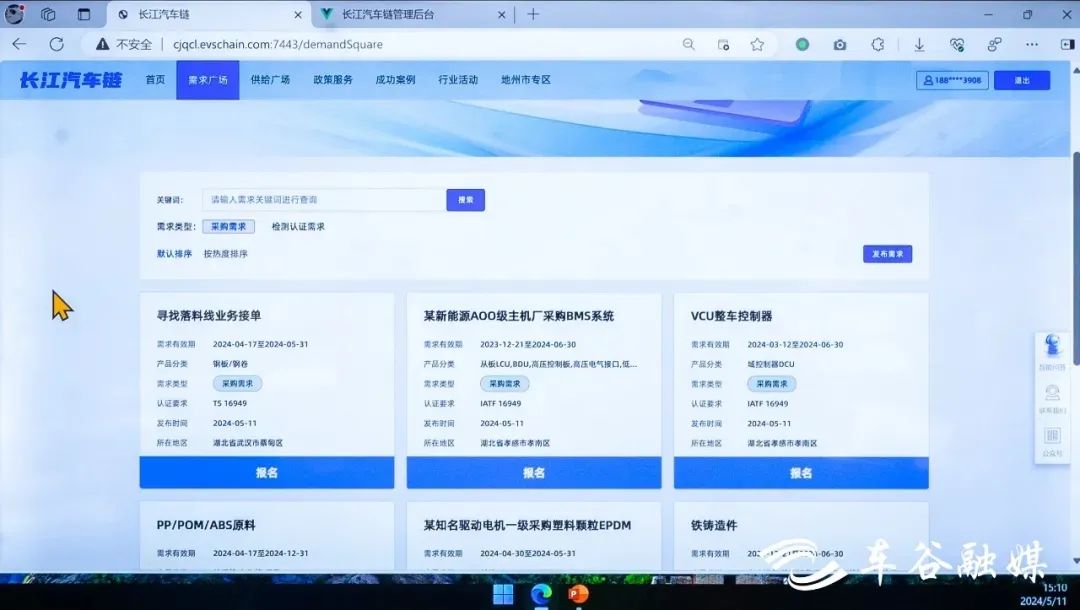Sort results by 按热度排序
Image resolution: width=1080 pixels, height=610 pixels.
tap(225, 254)
